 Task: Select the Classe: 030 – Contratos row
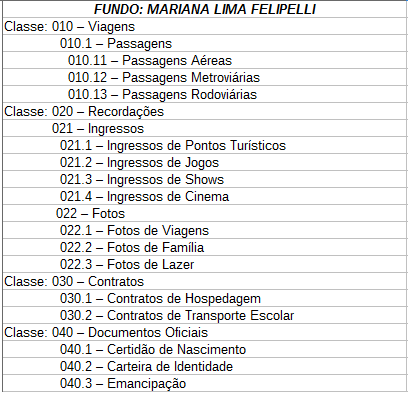pos(205,281)
